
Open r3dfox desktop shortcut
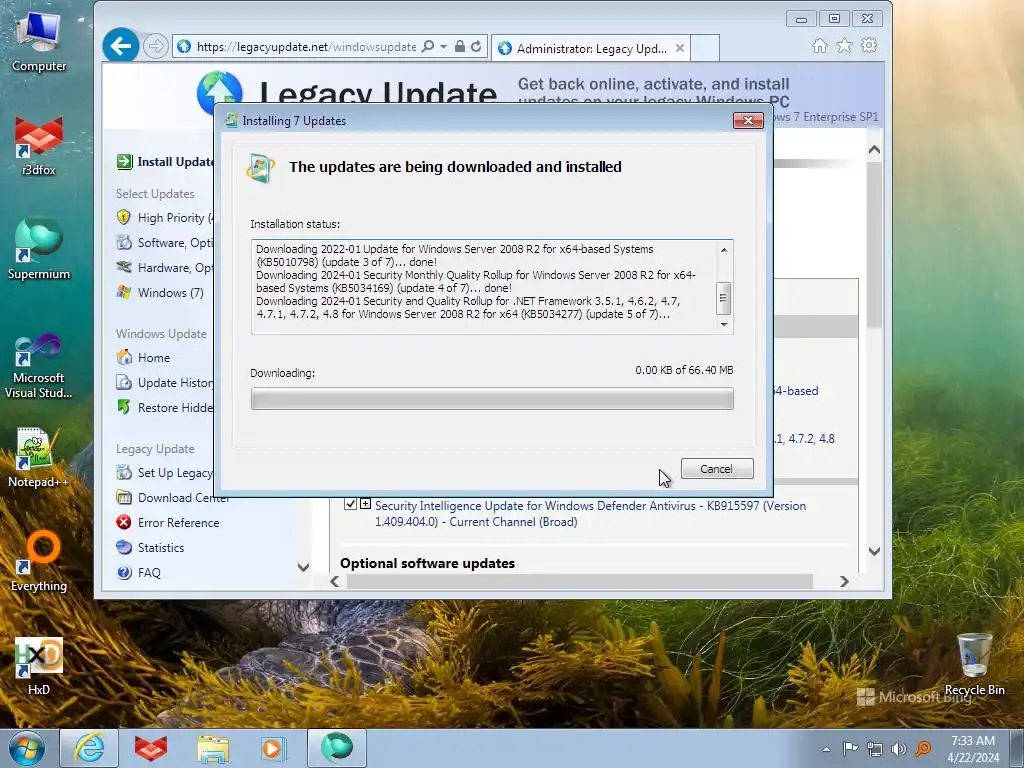[x=39, y=146]
